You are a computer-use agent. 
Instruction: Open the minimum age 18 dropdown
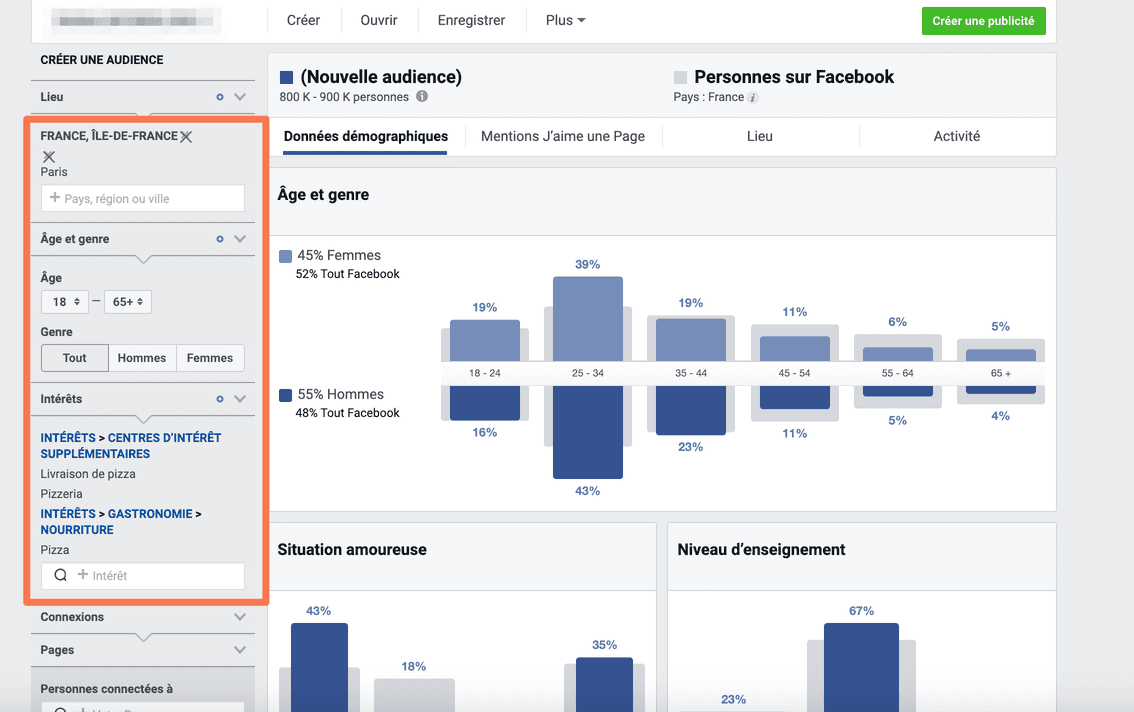66,302
